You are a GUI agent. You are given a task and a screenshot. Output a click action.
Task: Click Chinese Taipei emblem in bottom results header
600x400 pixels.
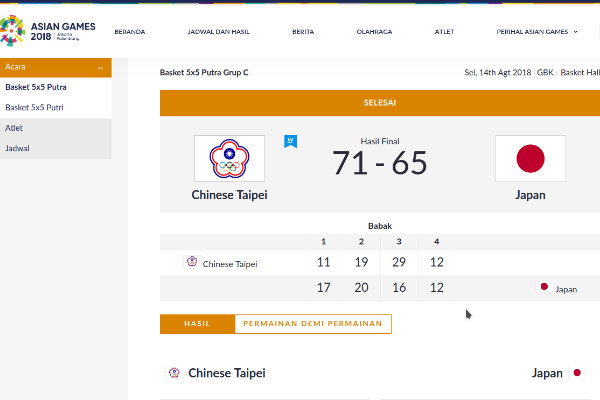tap(174, 373)
